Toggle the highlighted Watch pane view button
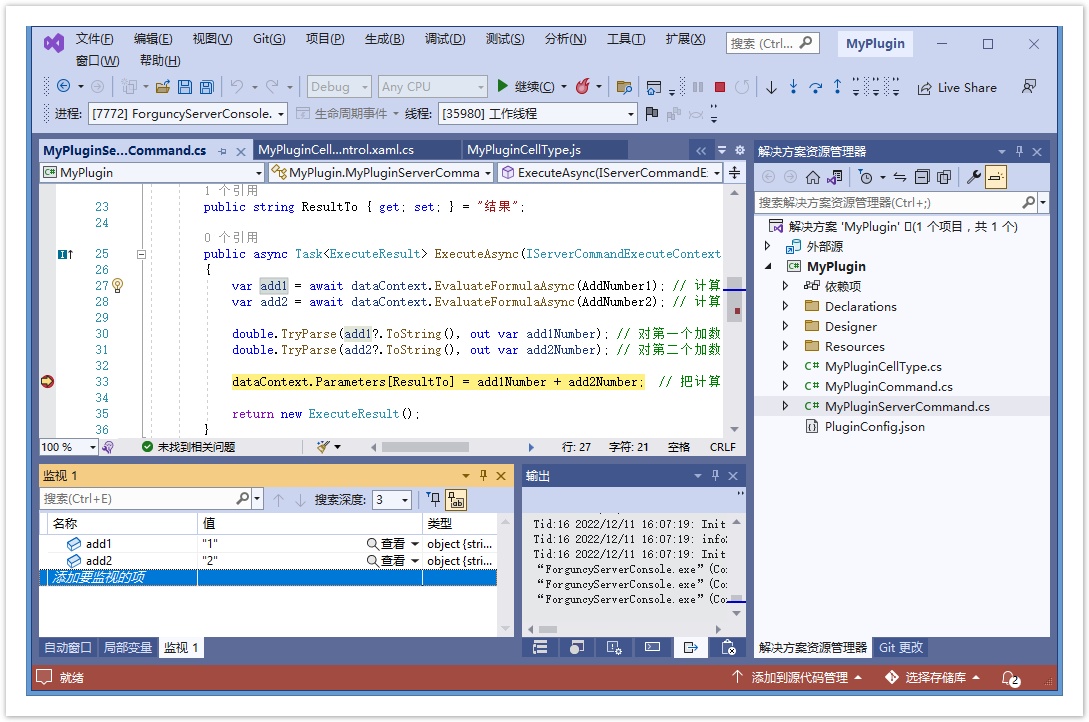 click(456, 499)
